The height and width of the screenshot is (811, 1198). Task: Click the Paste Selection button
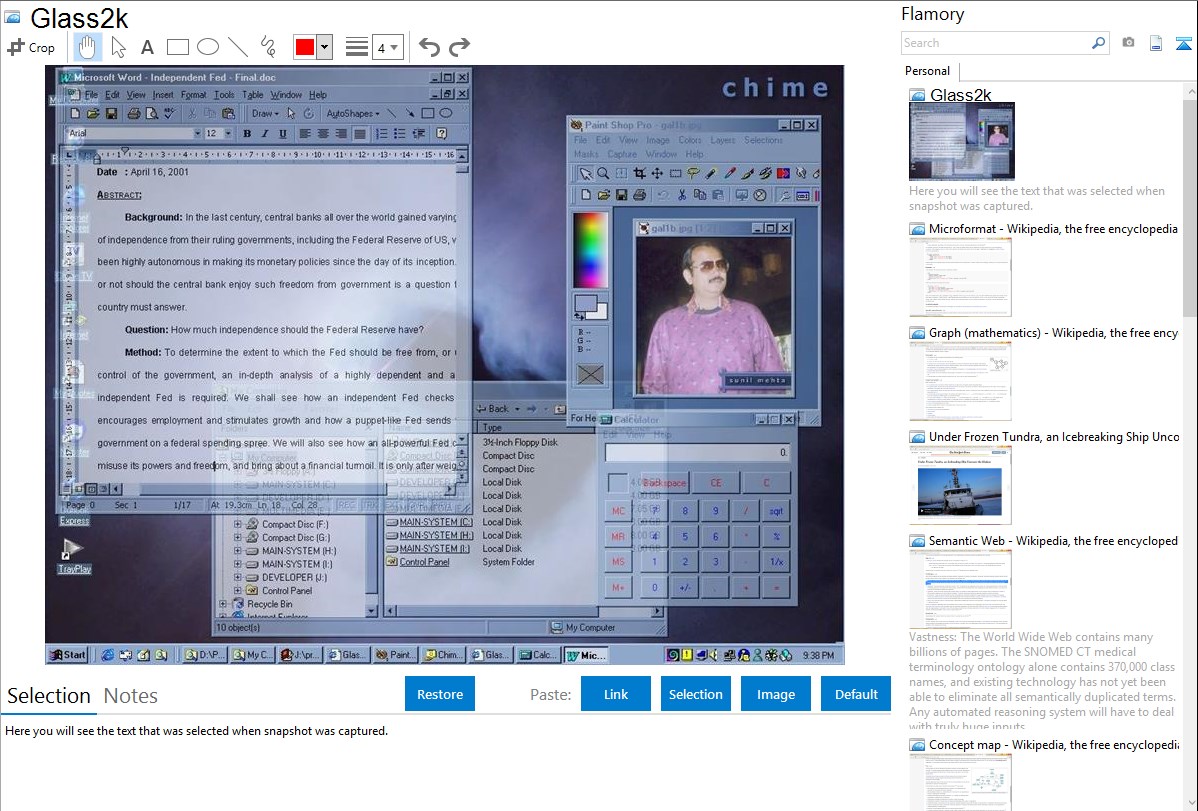pyautogui.click(x=696, y=694)
